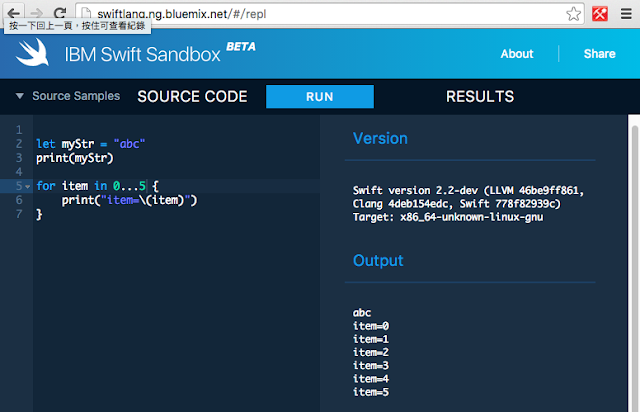640x412 pixels.
Task: Bookmark page with the star icon
Action: [x=573, y=14]
